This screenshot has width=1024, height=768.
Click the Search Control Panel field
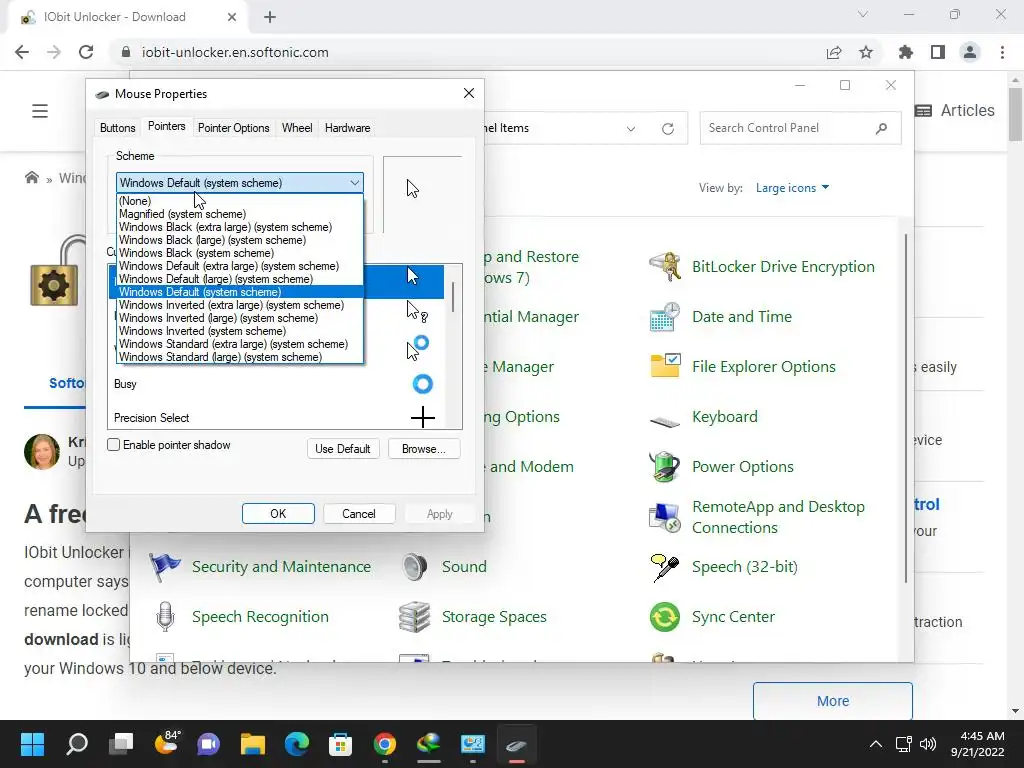(x=800, y=128)
